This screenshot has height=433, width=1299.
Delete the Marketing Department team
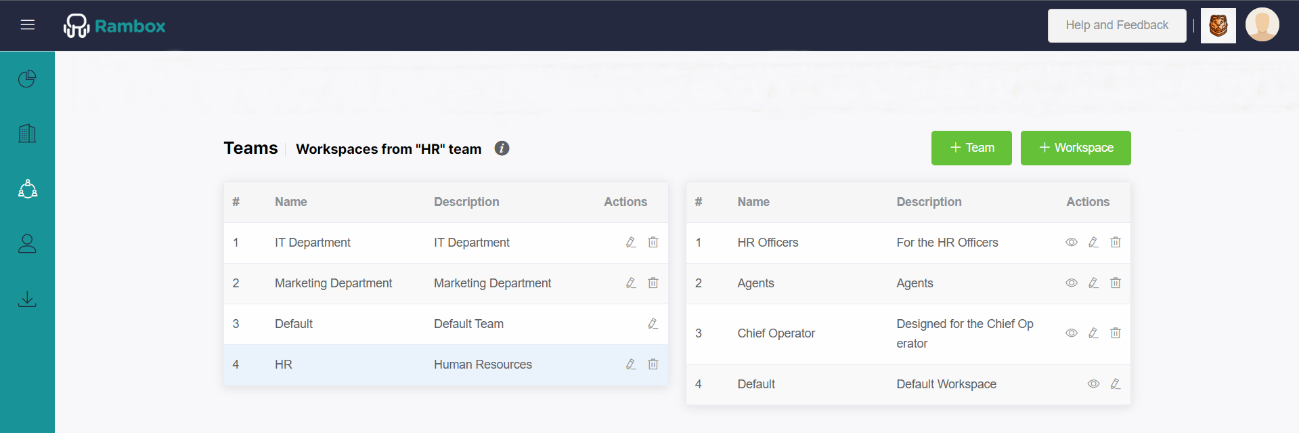pos(653,283)
